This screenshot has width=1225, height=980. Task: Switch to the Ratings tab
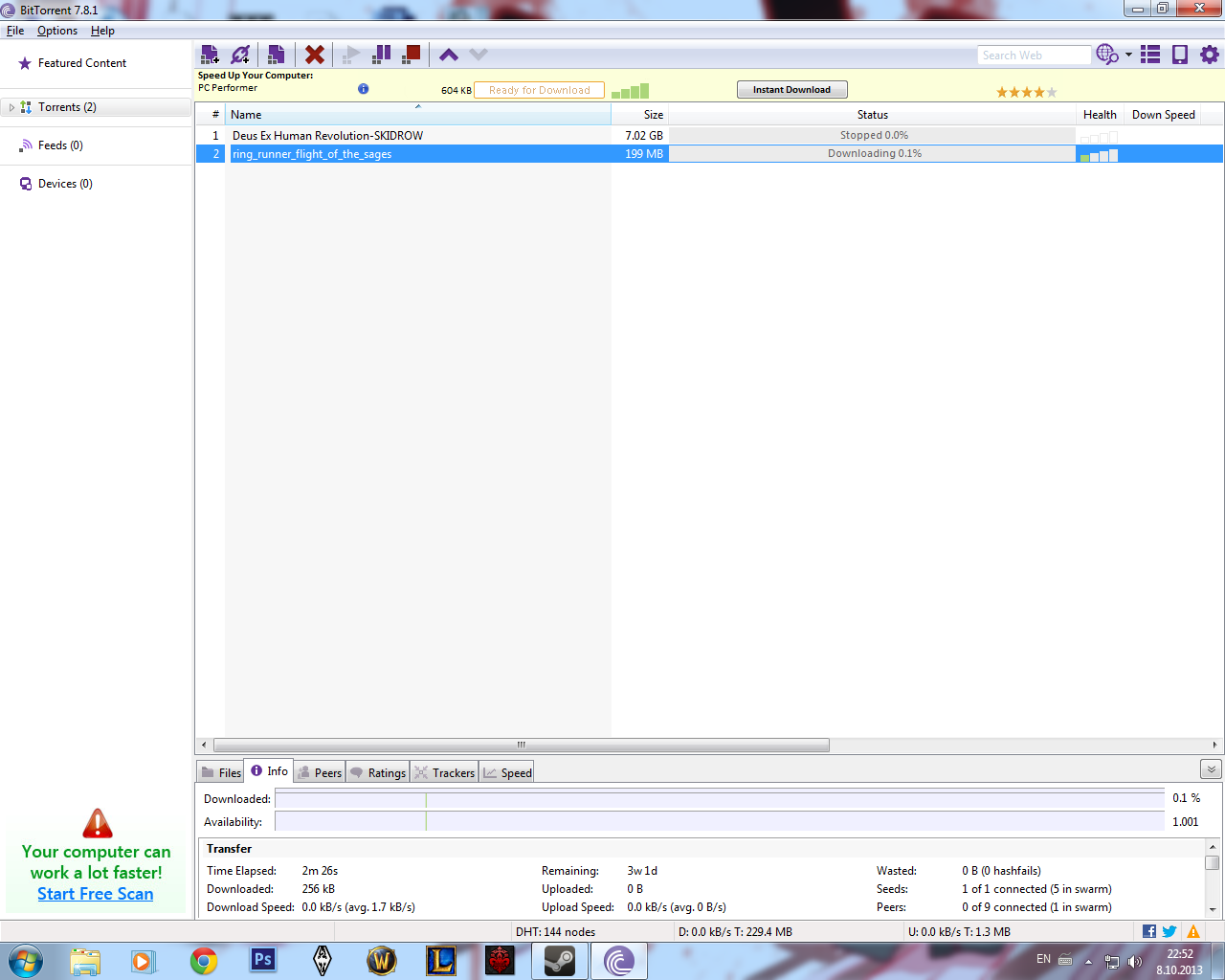(x=377, y=772)
